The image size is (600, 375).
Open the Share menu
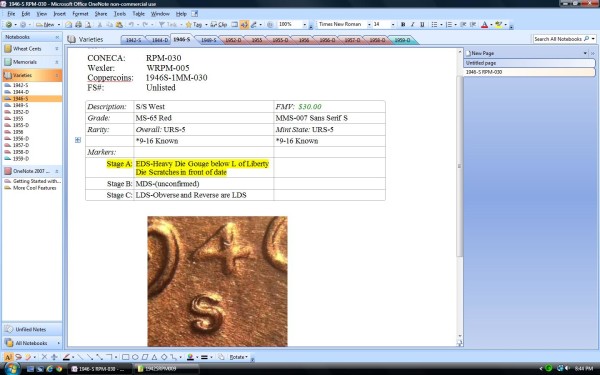(x=101, y=14)
